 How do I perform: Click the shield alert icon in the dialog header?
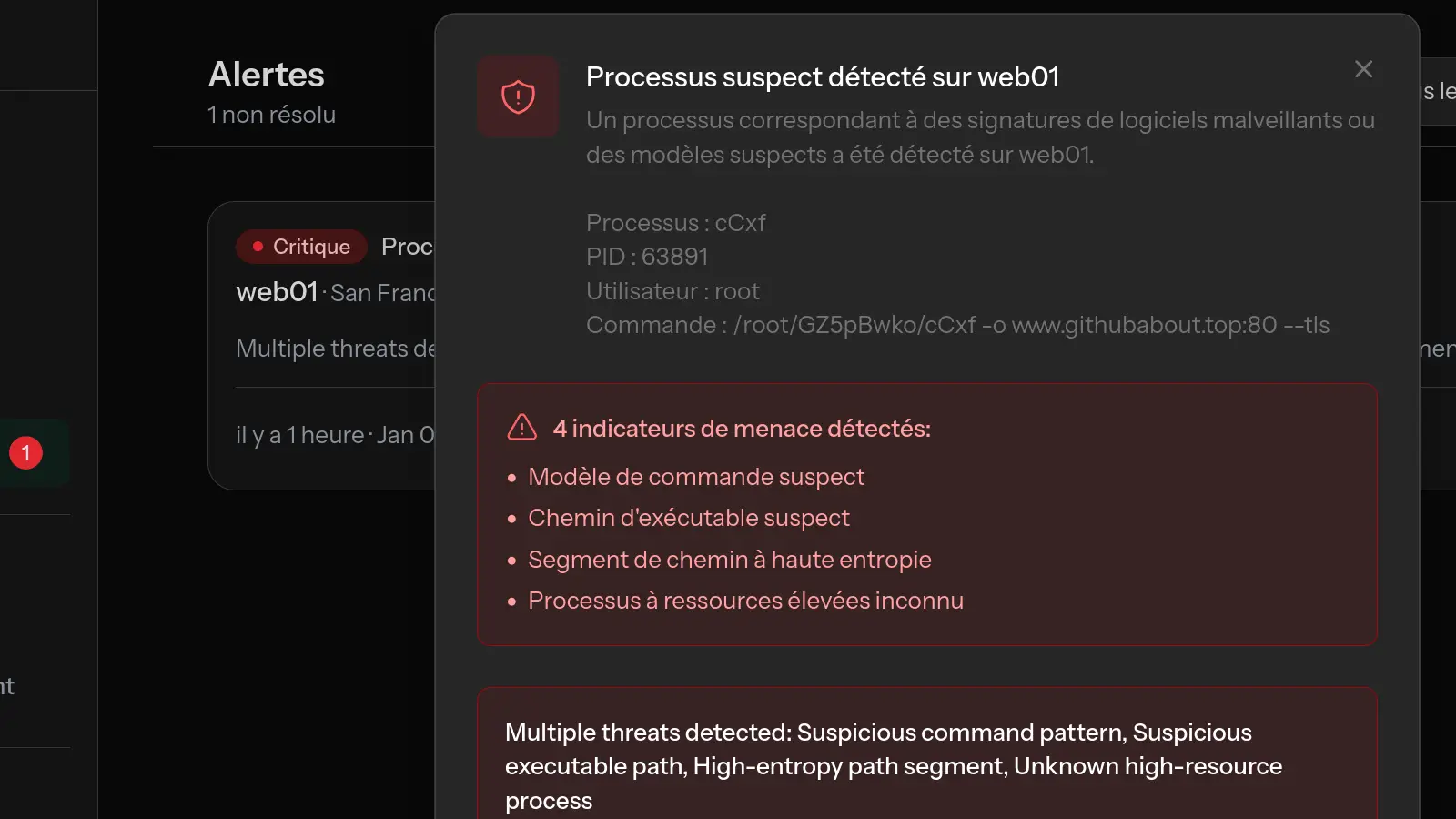tap(518, 96)
